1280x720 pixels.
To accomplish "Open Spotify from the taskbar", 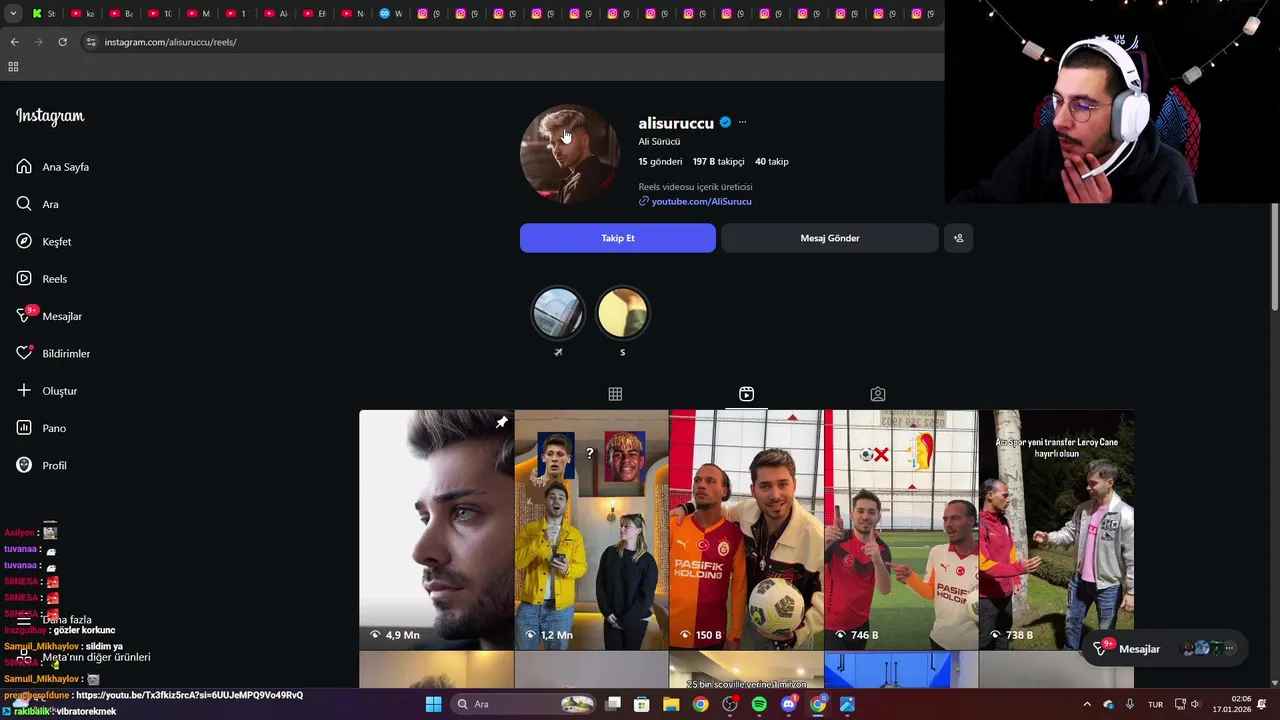I will [759, 704].
